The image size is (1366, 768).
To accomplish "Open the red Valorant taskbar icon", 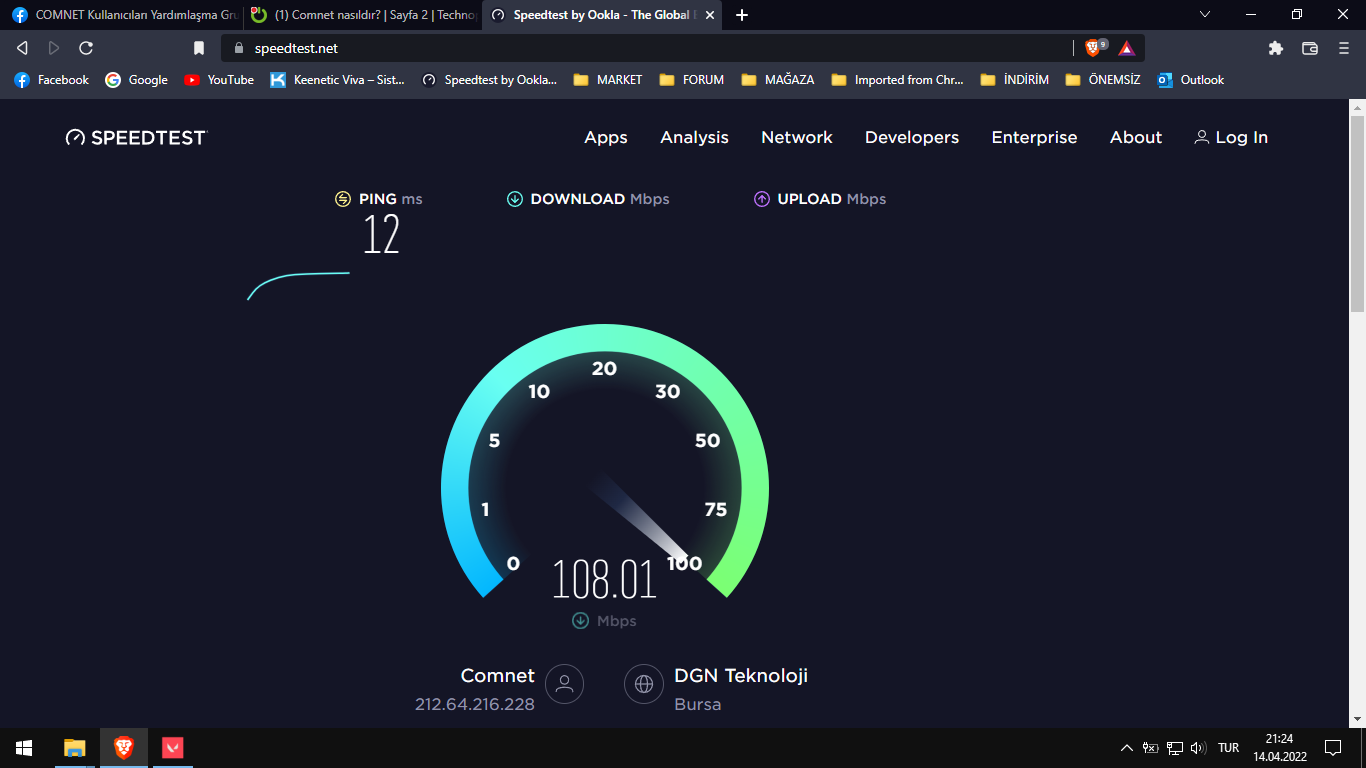I will click(x=172, y=748).
